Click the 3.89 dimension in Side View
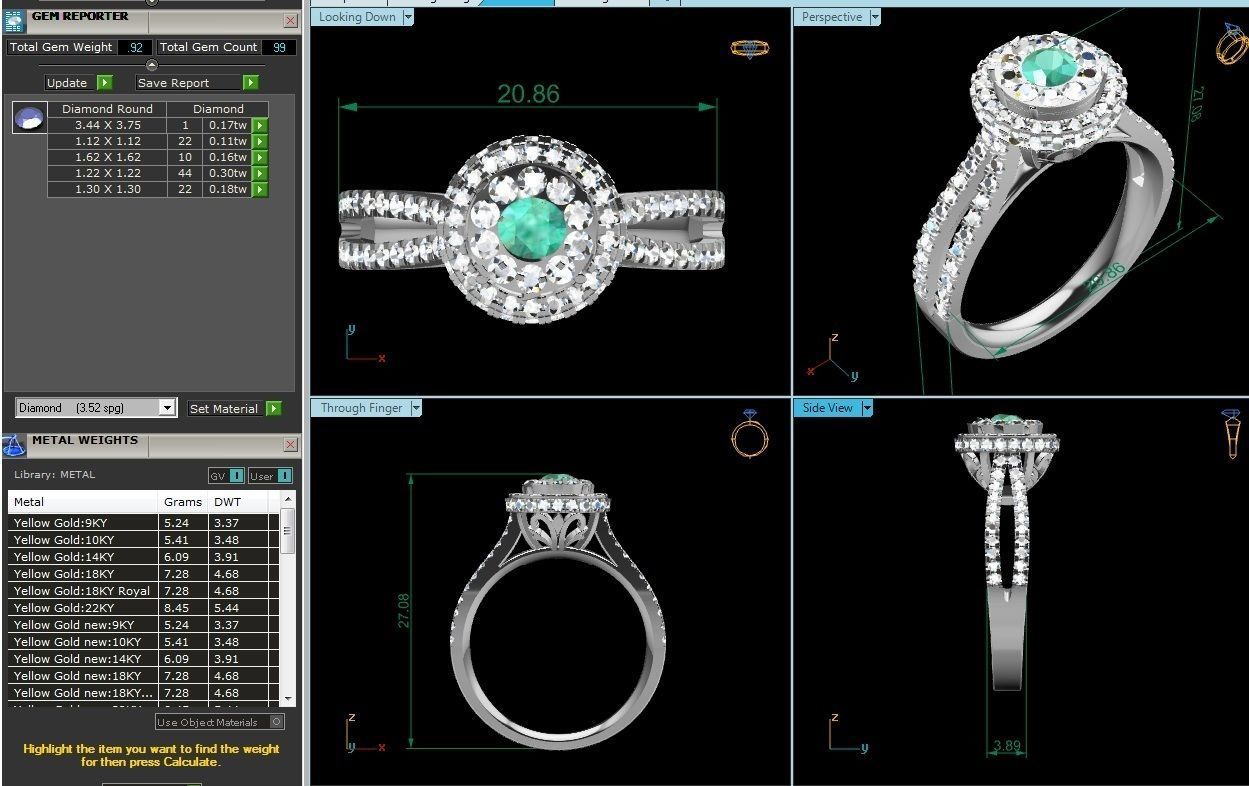The width and height of the screenshot is (1249, 786). [1007, 746]
